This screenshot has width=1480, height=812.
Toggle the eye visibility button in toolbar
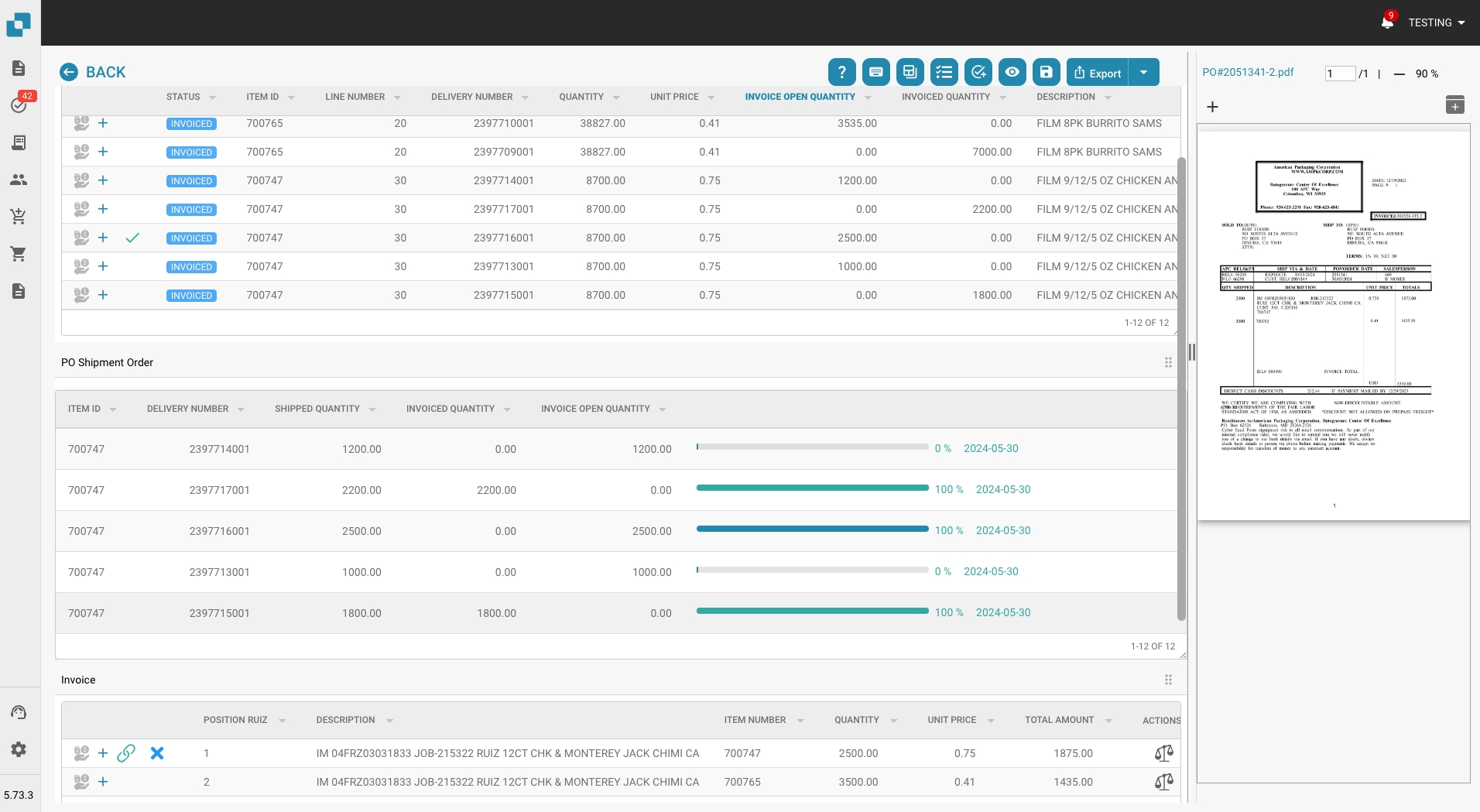[x=1012, y=72]
